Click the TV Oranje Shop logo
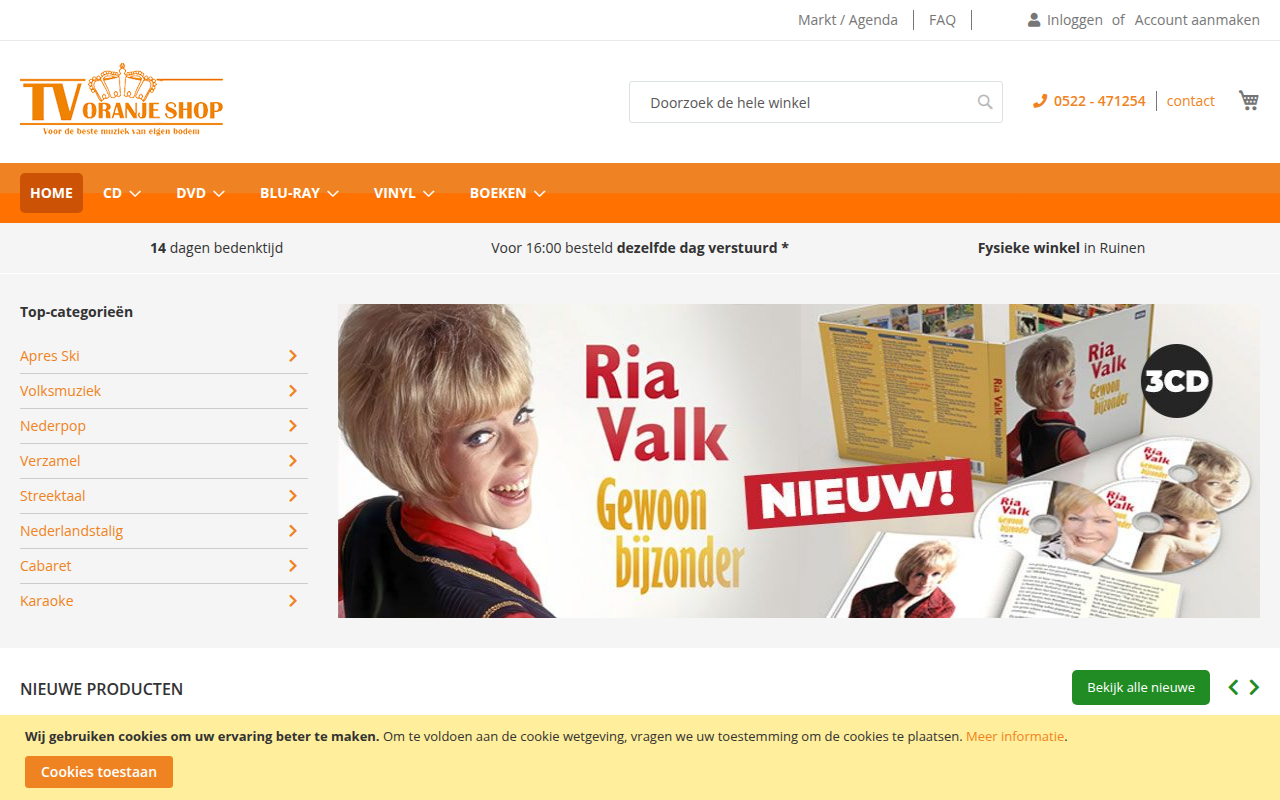The height and width of the screenshot is (800, 1280). click(x=121, y=100)
